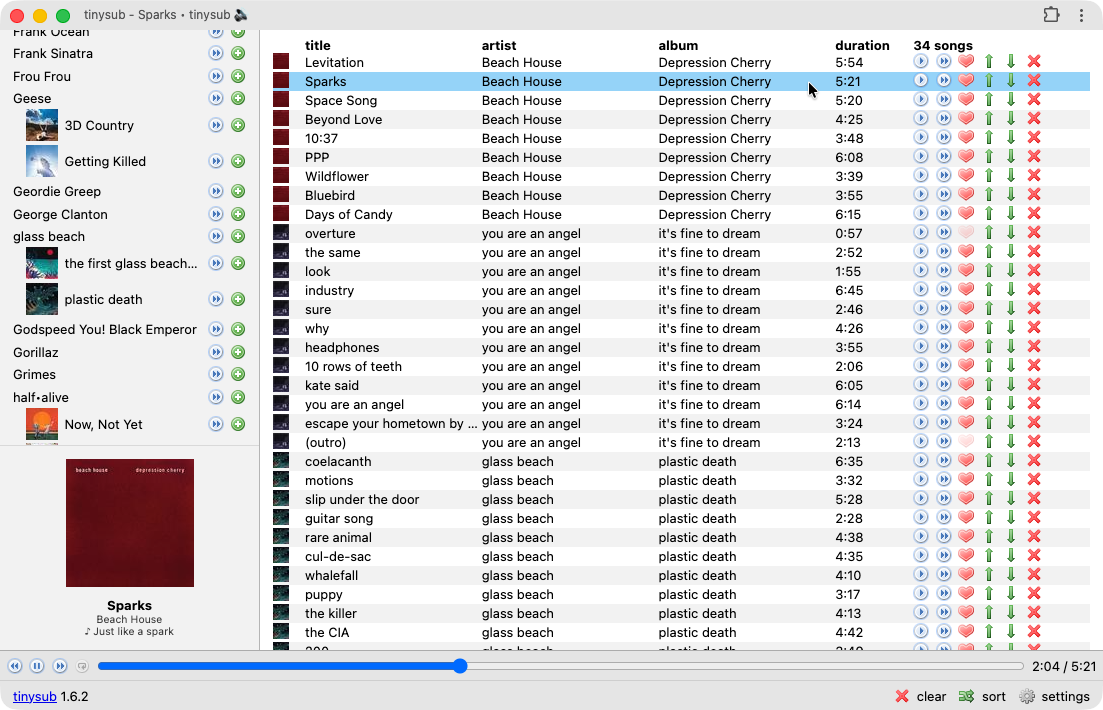Favorite the song "overture"
Viewport: 1103px width, 710px height.
tap(965, 233)
